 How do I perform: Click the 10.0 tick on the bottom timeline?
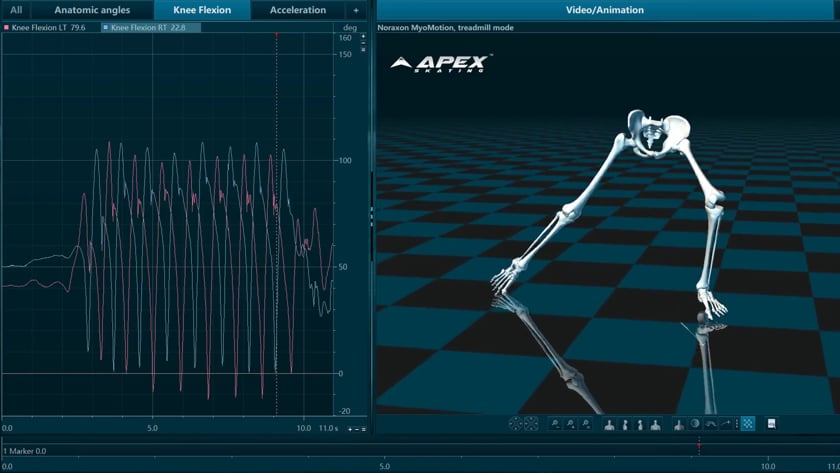(x=768, y=466)
